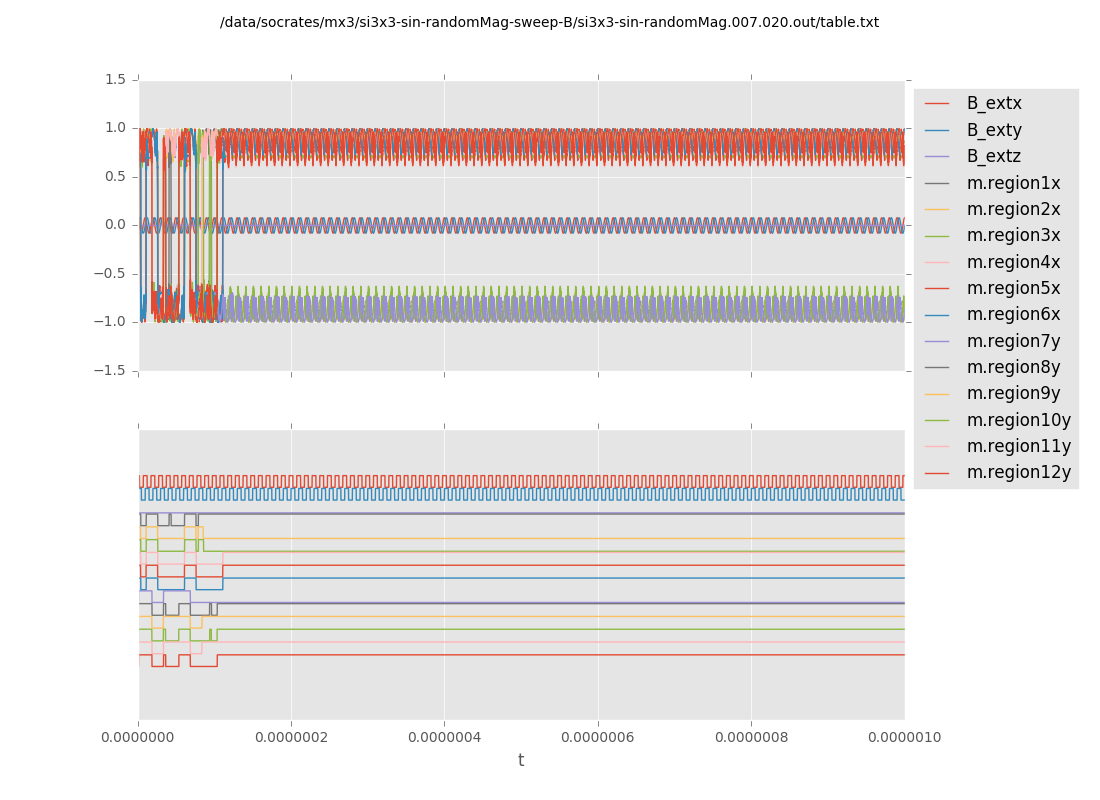Click the line swatch beside m.region2x

point(937,210)
